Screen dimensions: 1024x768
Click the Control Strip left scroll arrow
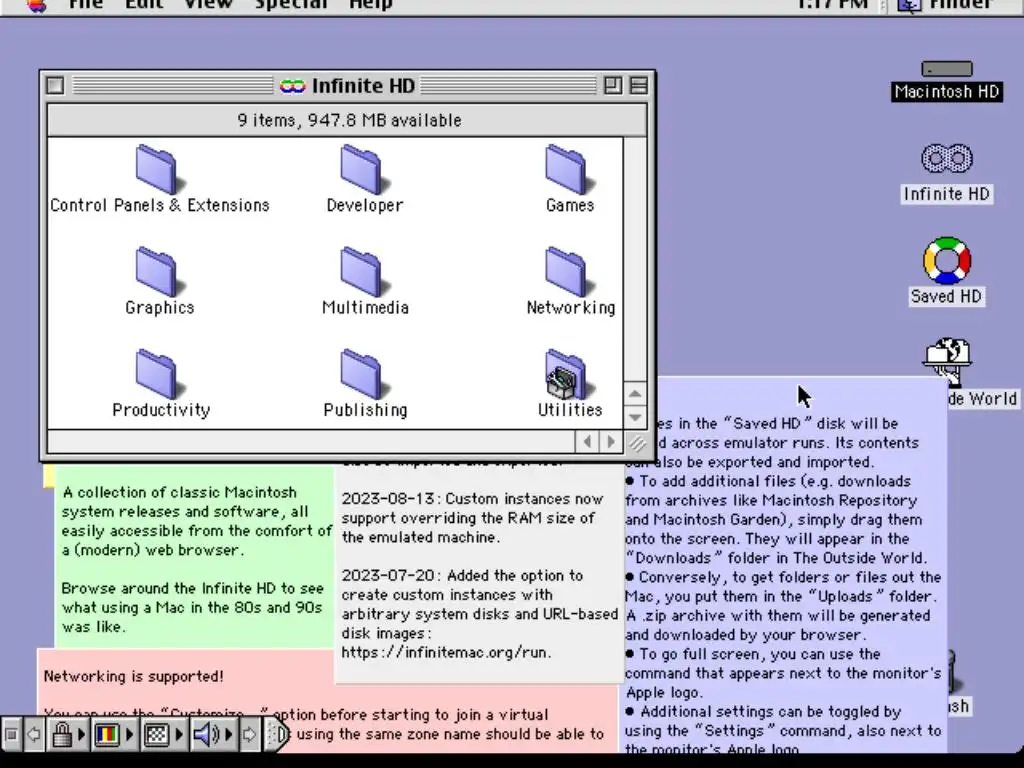pos(33,735)
